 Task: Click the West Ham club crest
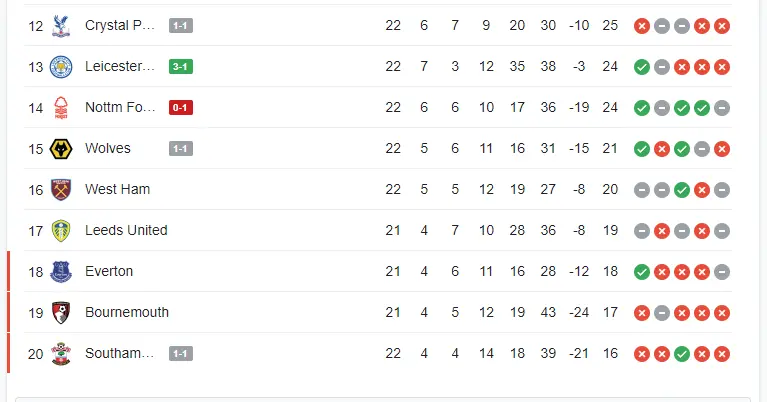tap(62, 189)
